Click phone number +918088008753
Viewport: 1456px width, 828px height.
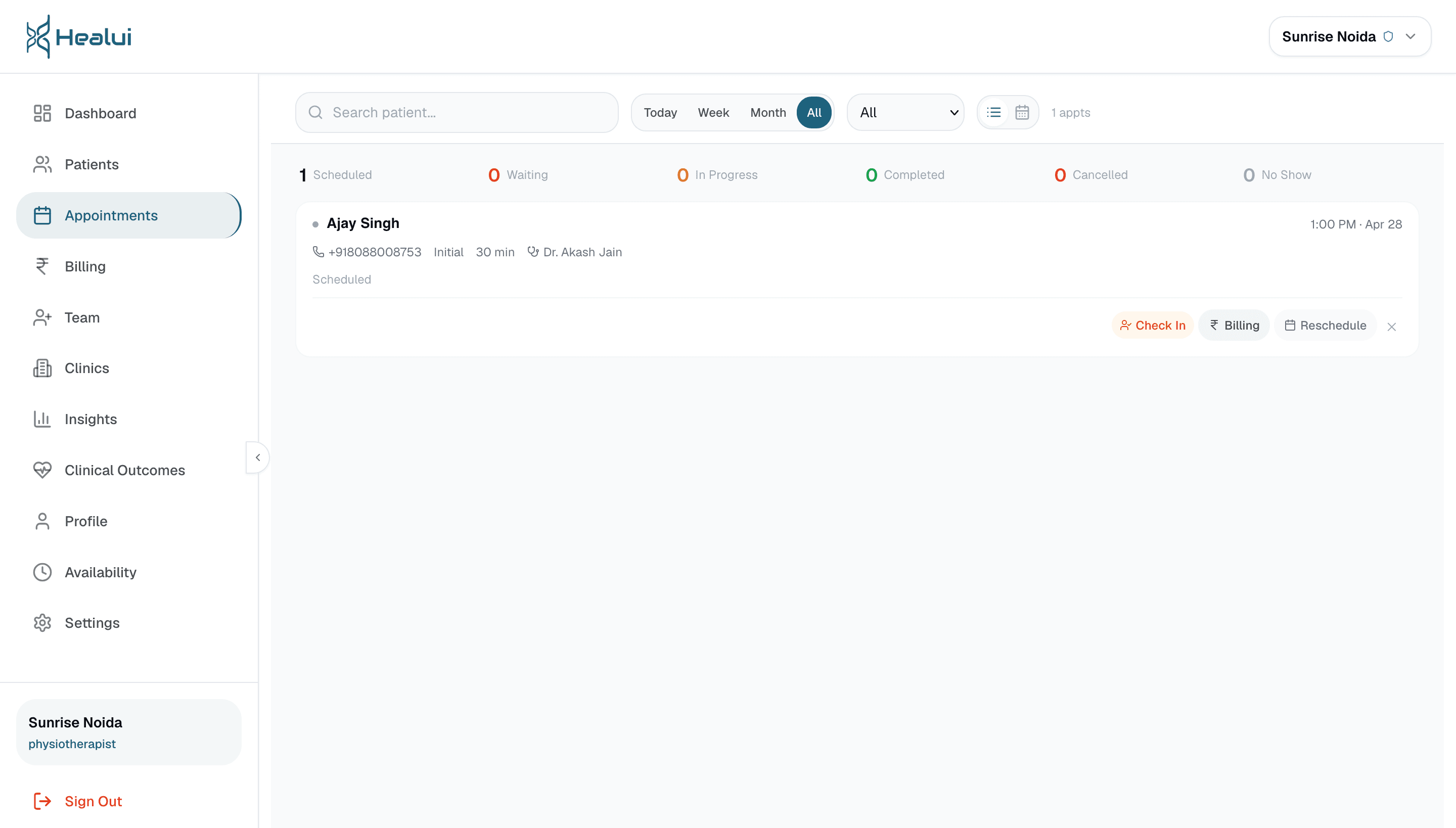(375, 252)
